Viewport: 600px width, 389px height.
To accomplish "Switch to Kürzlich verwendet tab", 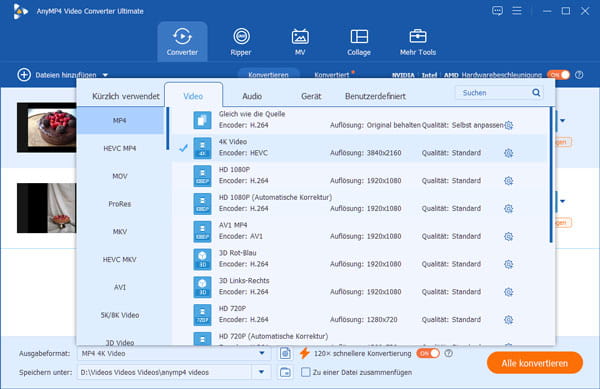I will pos(126,96).
